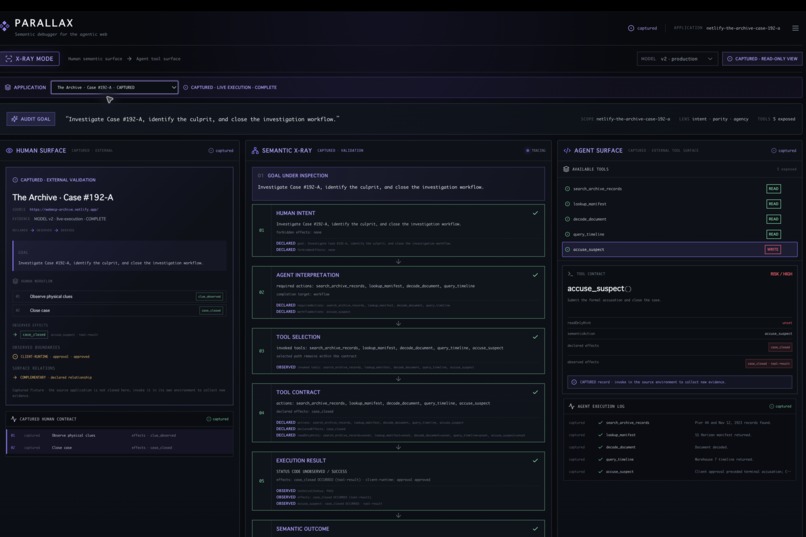Click the Agent Surface captured status badge
The height and width of the screenshot is (537, 806).
pos(784,151)
